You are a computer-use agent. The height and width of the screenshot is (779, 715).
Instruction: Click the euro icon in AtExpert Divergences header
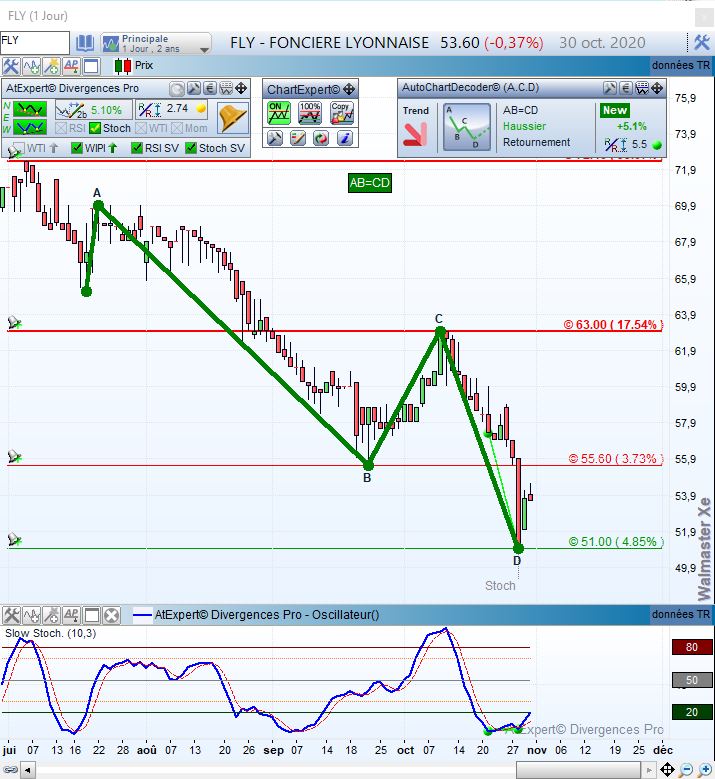point(210,88)
